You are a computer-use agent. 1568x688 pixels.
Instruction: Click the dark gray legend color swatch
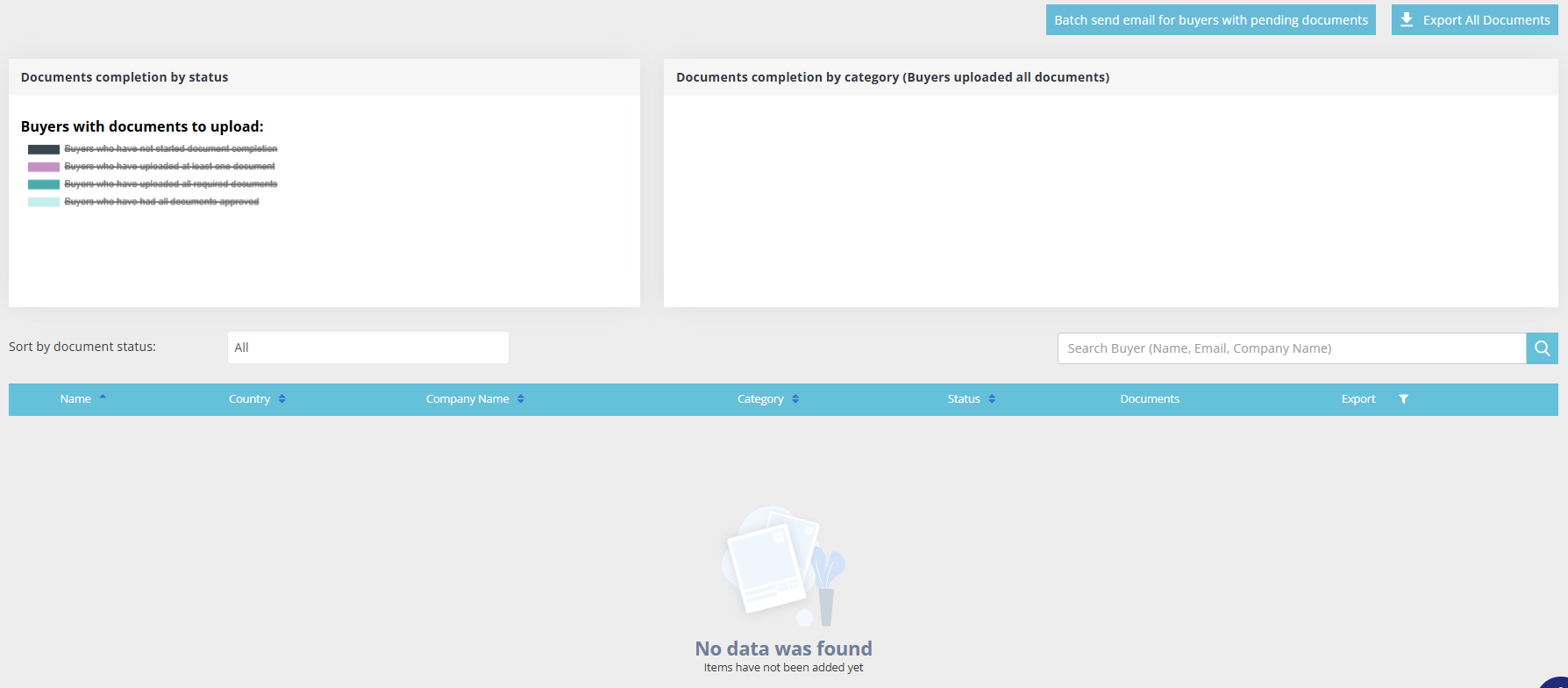point(44,149)
